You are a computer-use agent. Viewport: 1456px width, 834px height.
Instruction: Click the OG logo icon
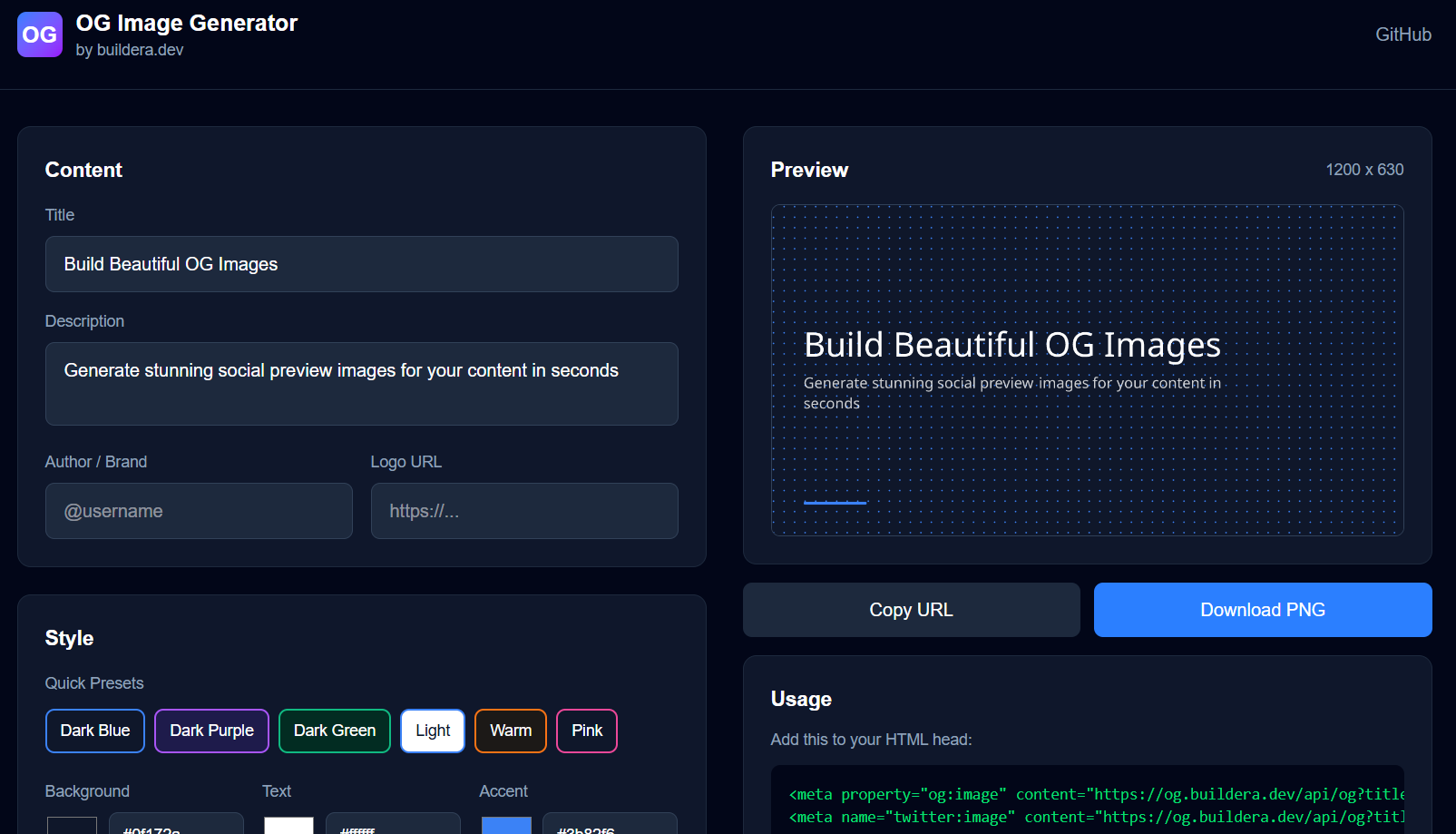click(40, 34)
